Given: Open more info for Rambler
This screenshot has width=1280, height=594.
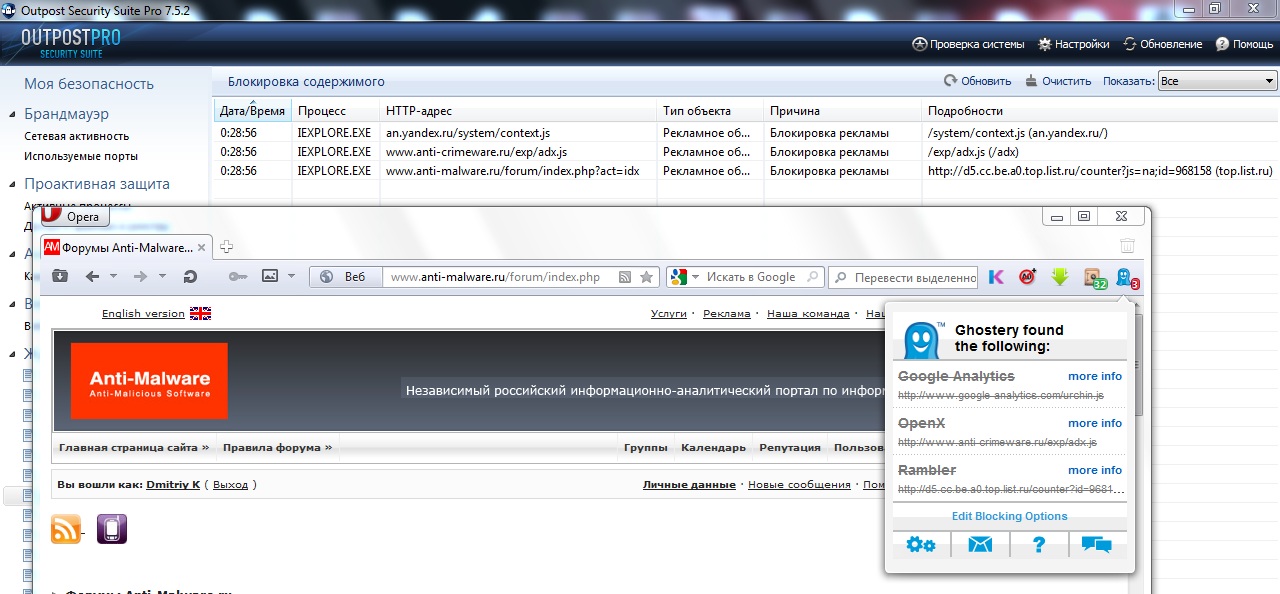Looking at the screenshot, I should (1095, 470).
